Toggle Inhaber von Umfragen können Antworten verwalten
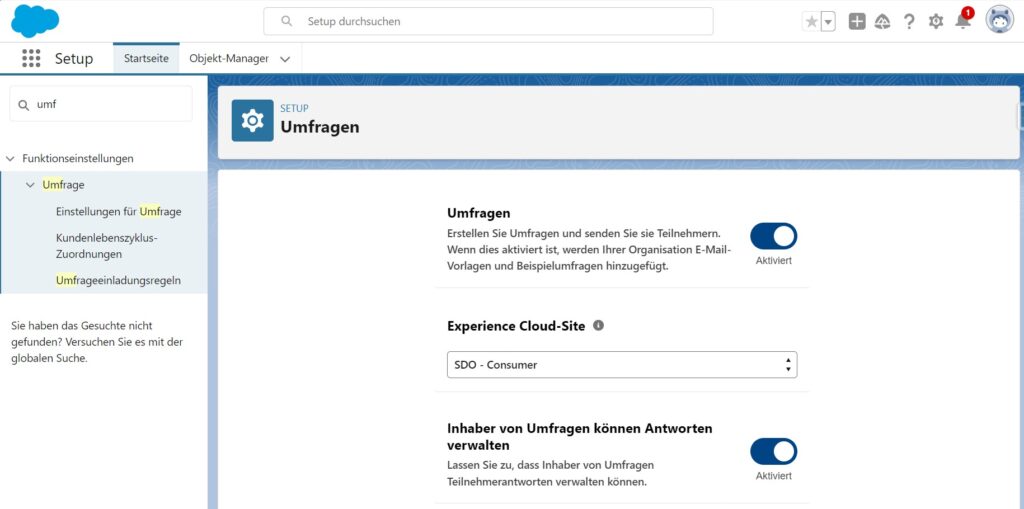This screenshot has width=1024, height=509. (773, 451)
